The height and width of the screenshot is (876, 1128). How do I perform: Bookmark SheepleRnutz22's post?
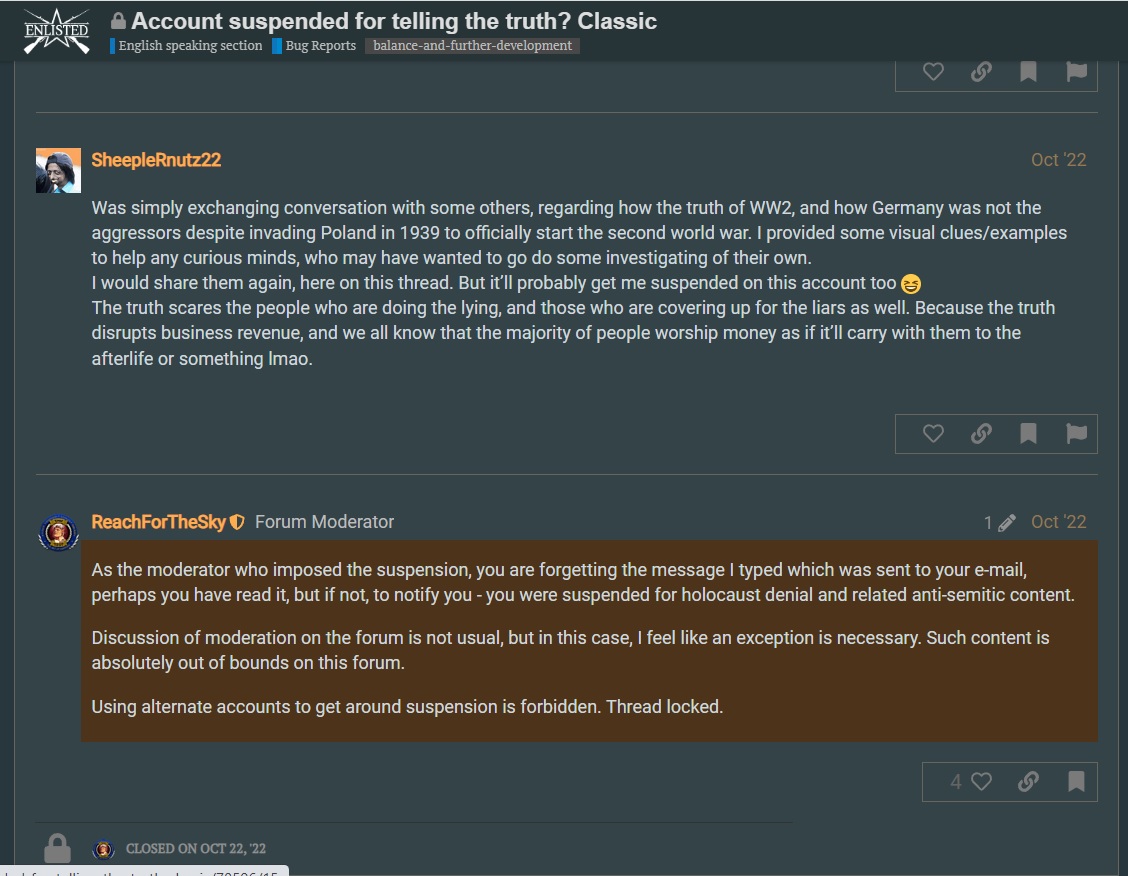(1029, 434)
